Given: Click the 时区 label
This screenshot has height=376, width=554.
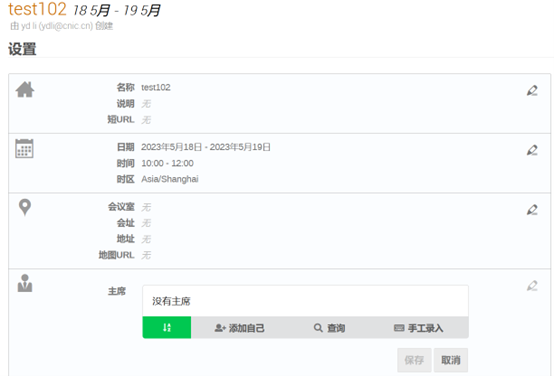Looking at the screenshot, I should [125, 179].
